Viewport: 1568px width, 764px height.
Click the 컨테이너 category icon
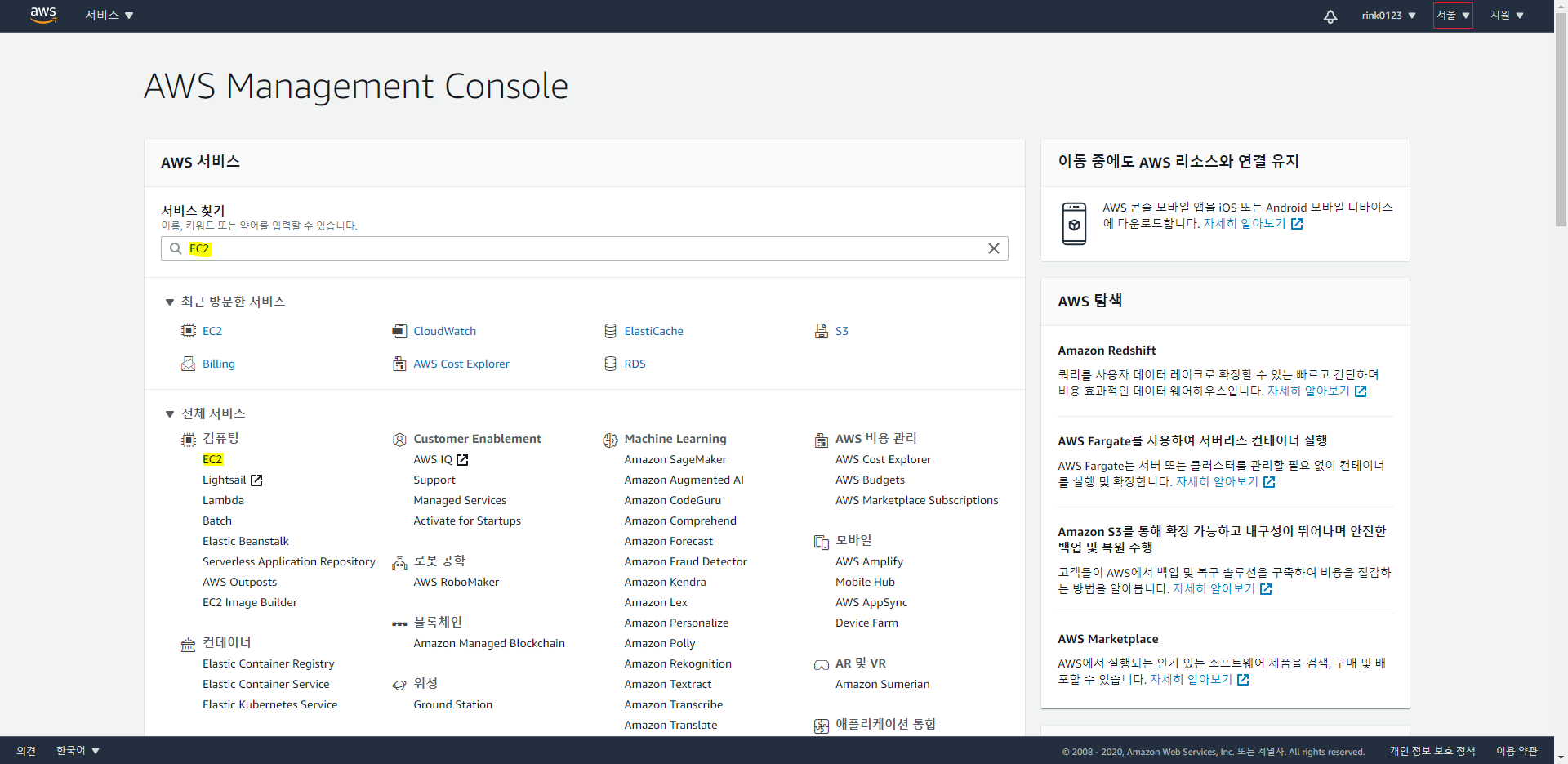point(189,645)
